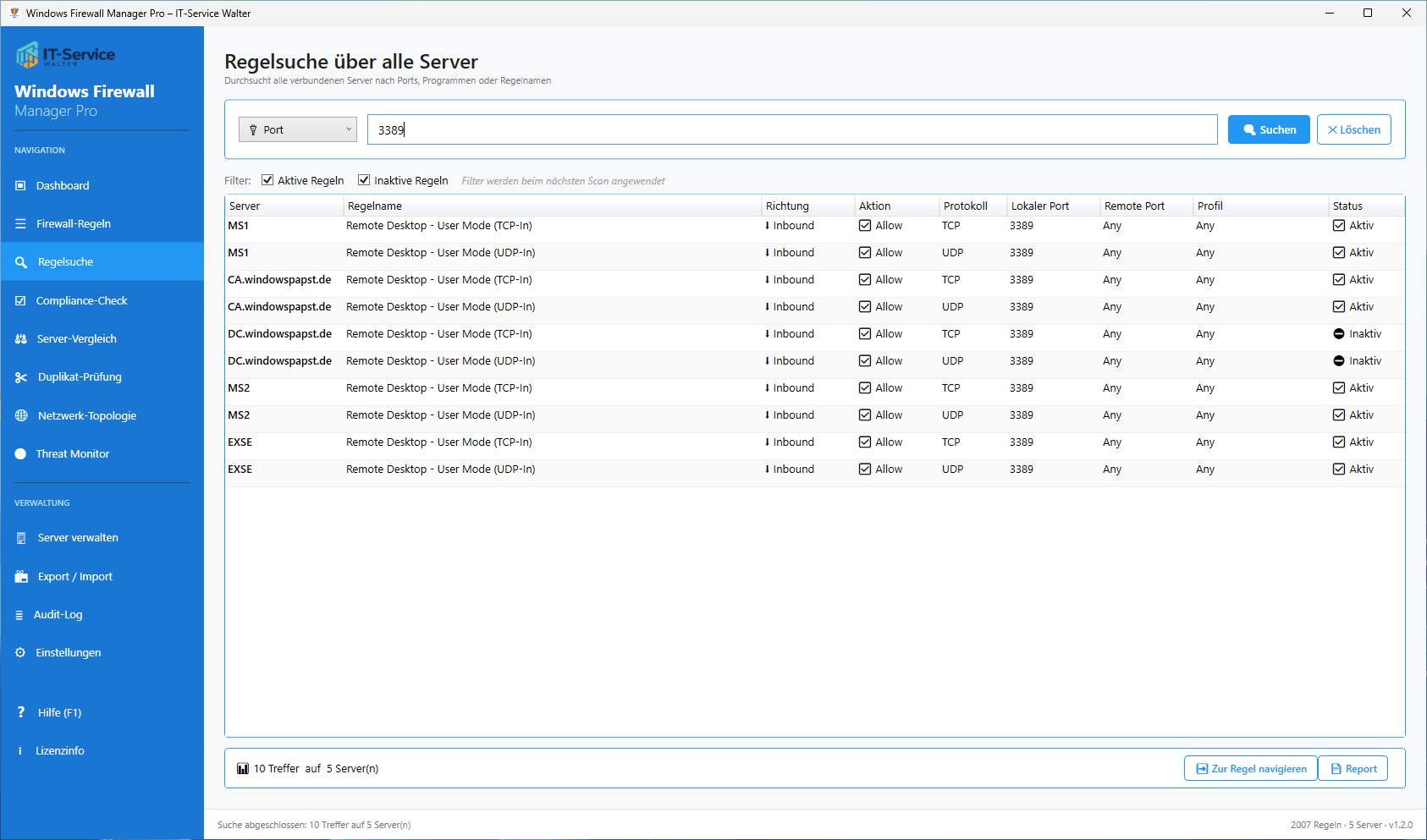Click the Audit-Log list icon
Viewport: 1427px width, 840px height.
click(19, 615)
